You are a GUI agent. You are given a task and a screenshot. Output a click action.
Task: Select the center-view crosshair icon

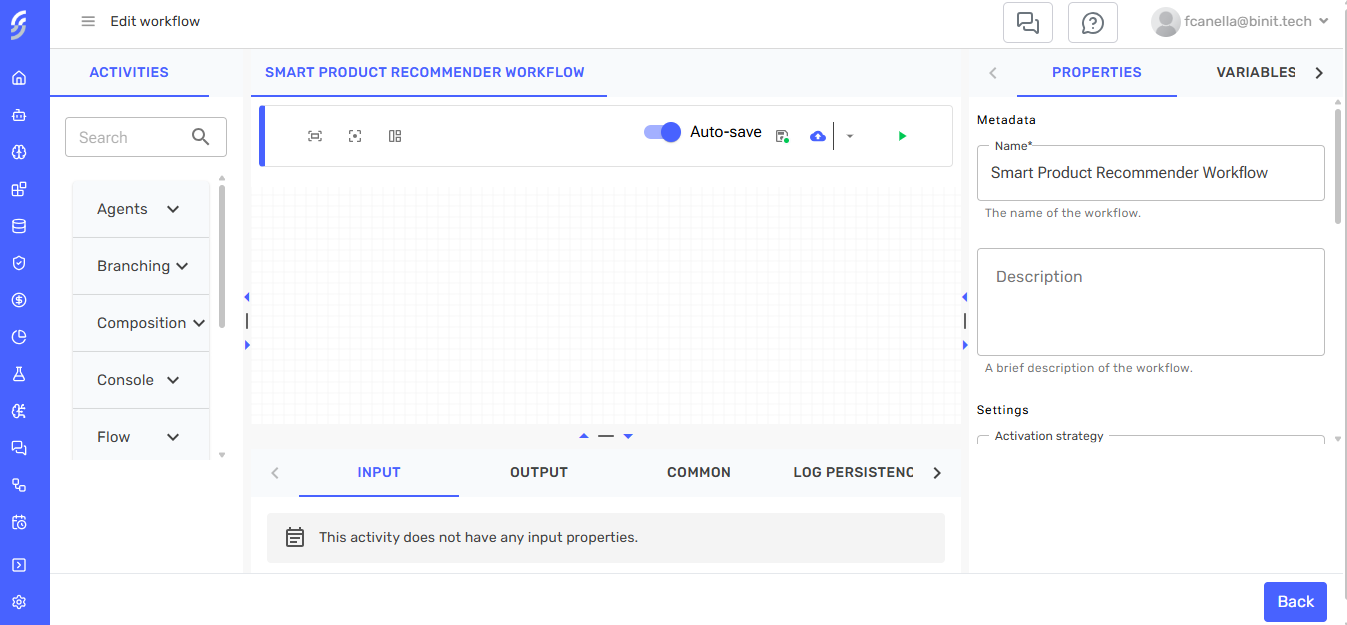[x=355, y=135]
